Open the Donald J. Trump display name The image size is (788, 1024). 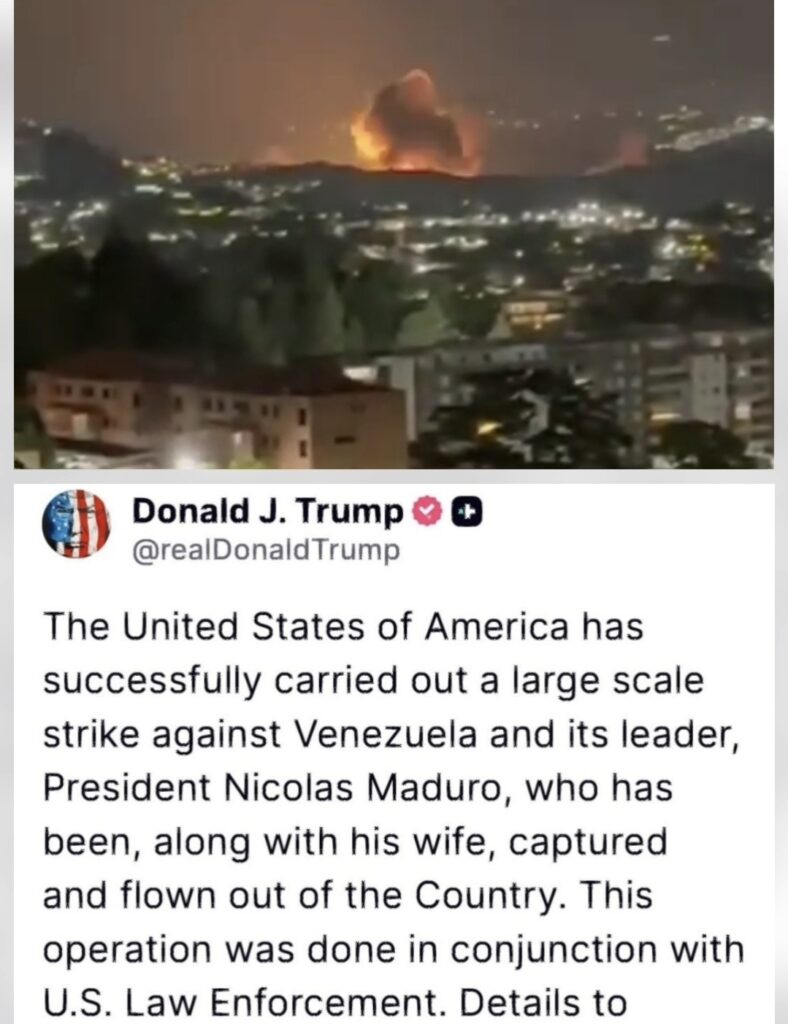[268, 513]
